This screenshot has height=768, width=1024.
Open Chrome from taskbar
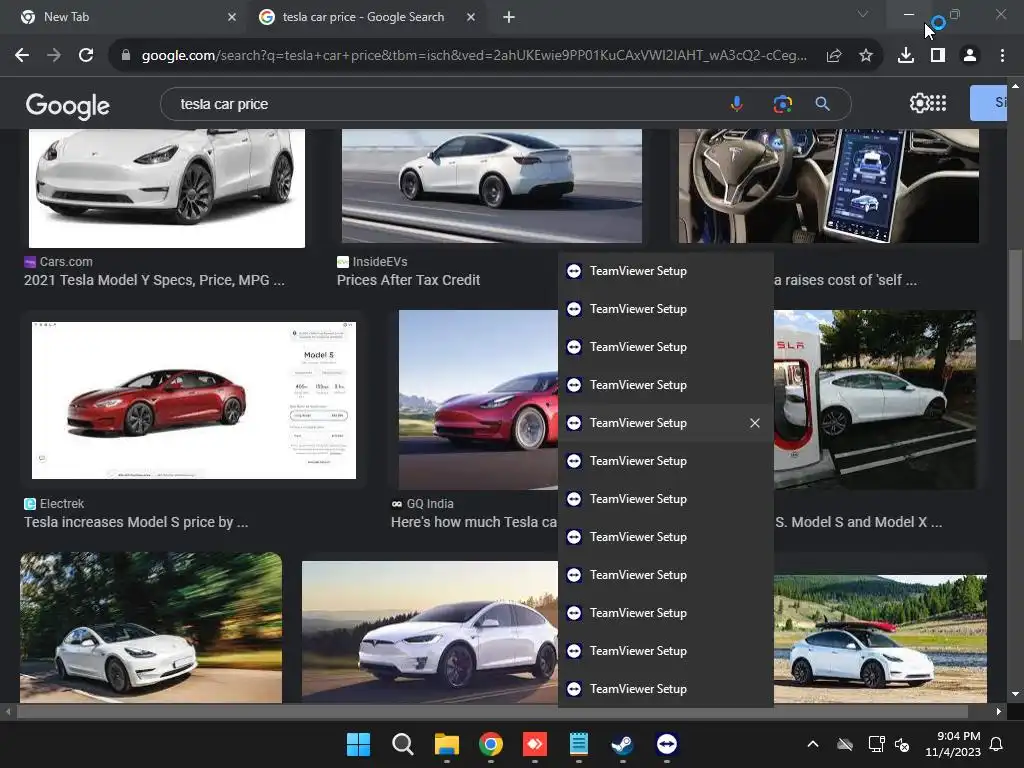point(491,744)
